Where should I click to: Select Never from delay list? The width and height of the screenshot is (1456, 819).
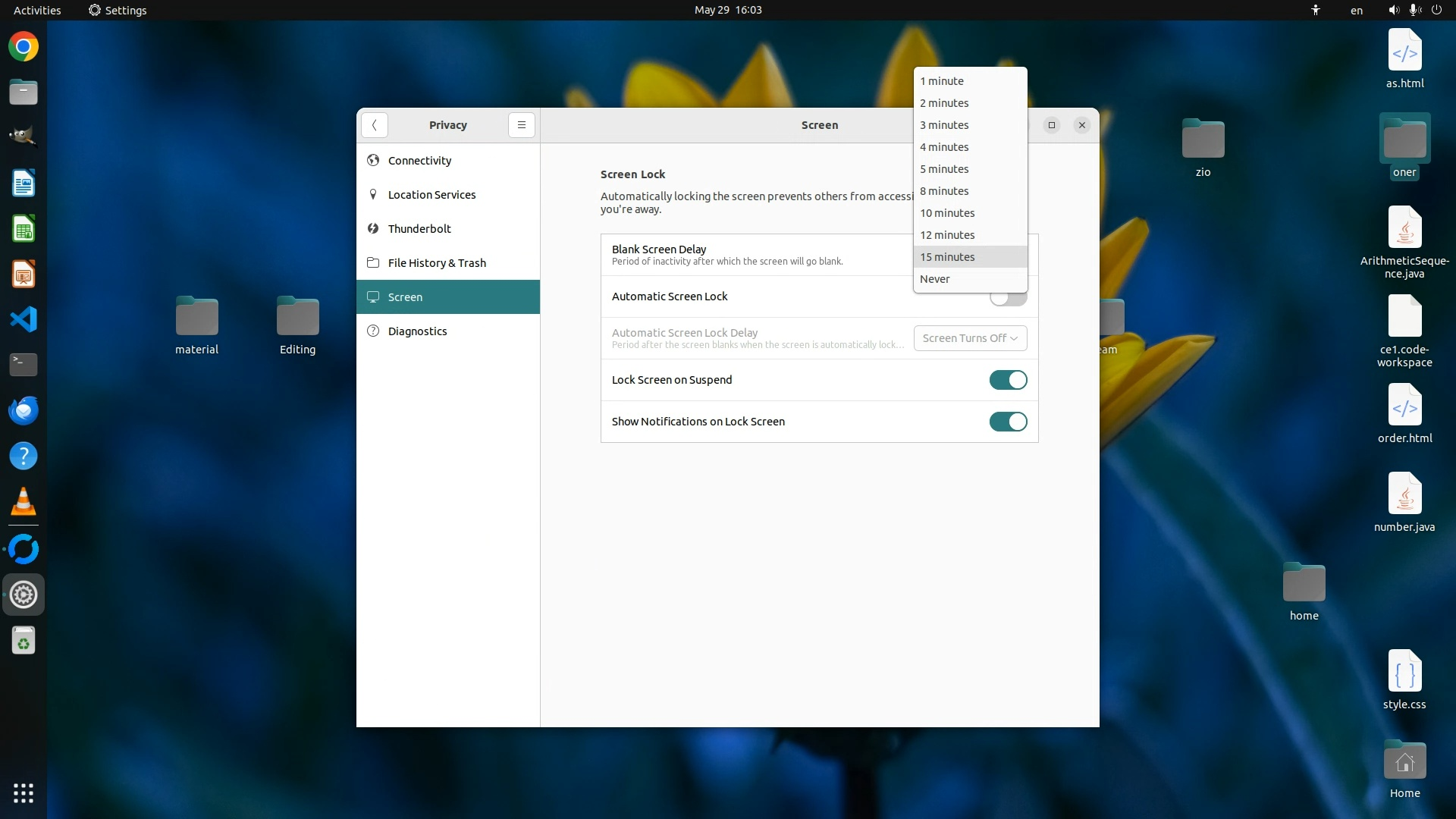point(935,279)
